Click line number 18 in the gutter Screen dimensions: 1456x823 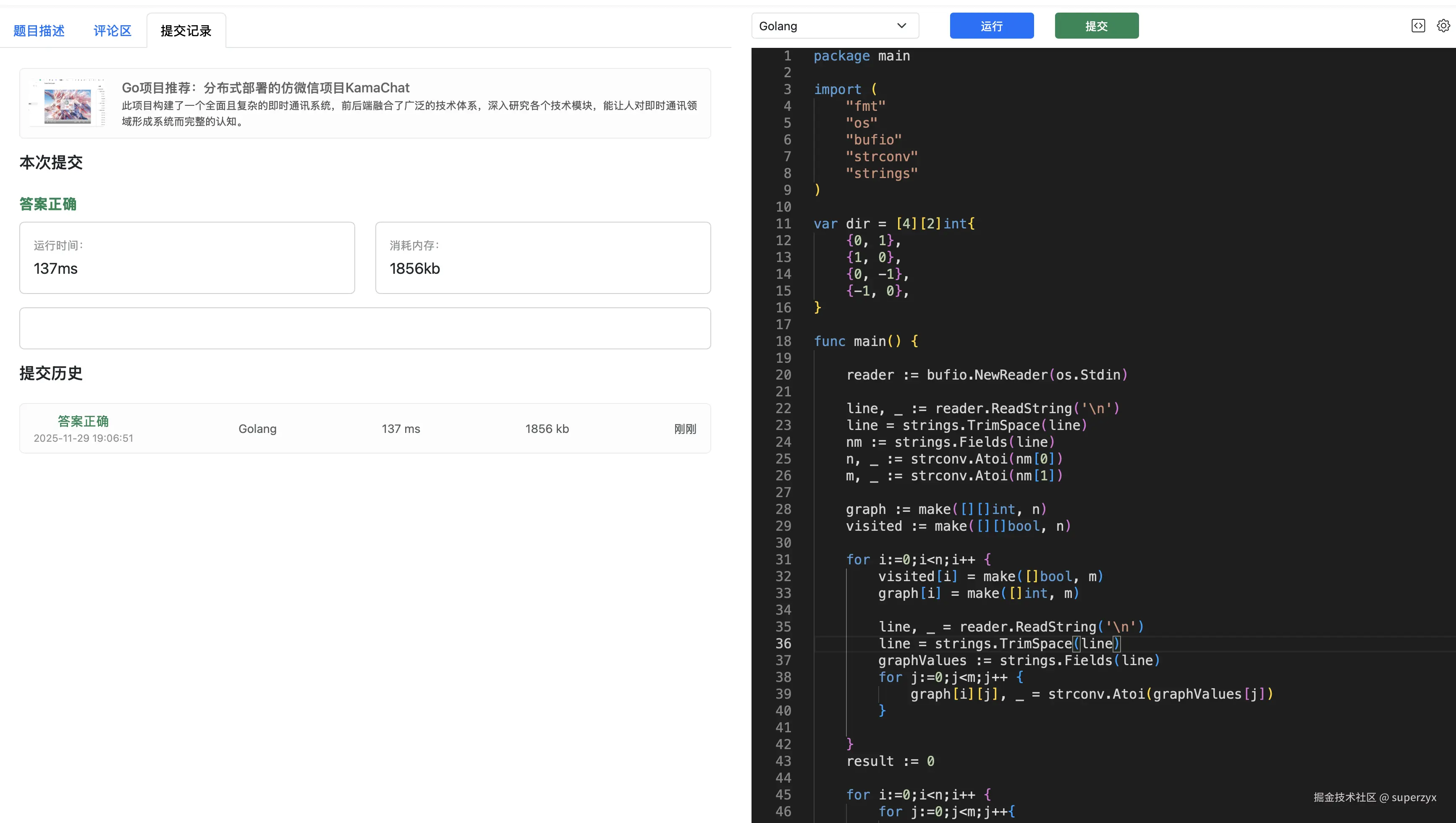click(783, 341)
